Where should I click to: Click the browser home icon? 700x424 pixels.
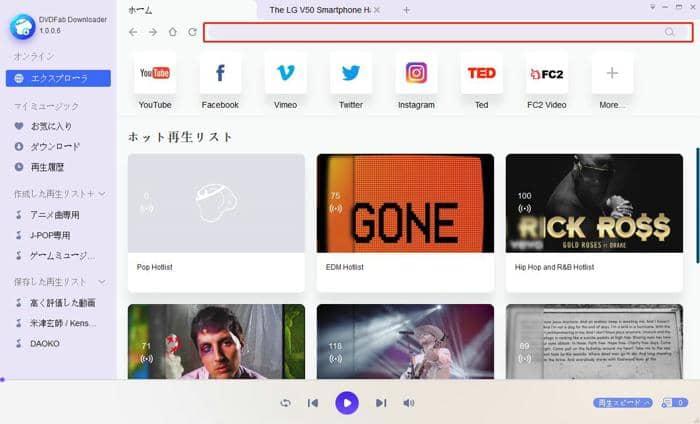172,32
